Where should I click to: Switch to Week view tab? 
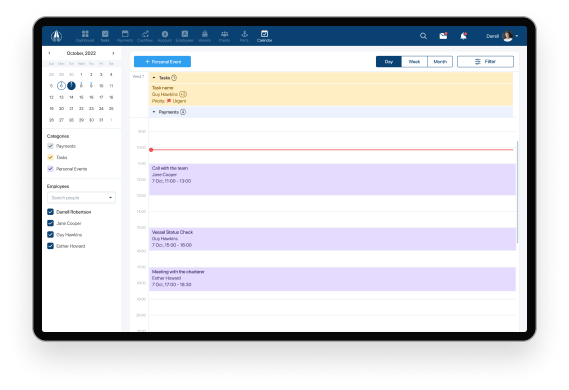pos(414,62)
